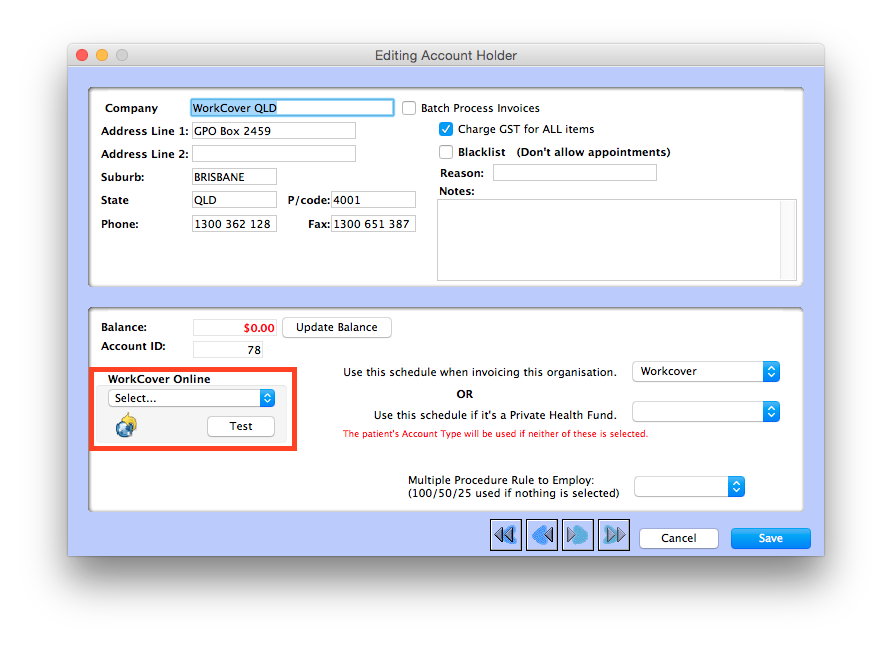The image size is (892, 648).
Task: Change the Workcover invoicing schedule dropdown
Action: coord(705,371)
